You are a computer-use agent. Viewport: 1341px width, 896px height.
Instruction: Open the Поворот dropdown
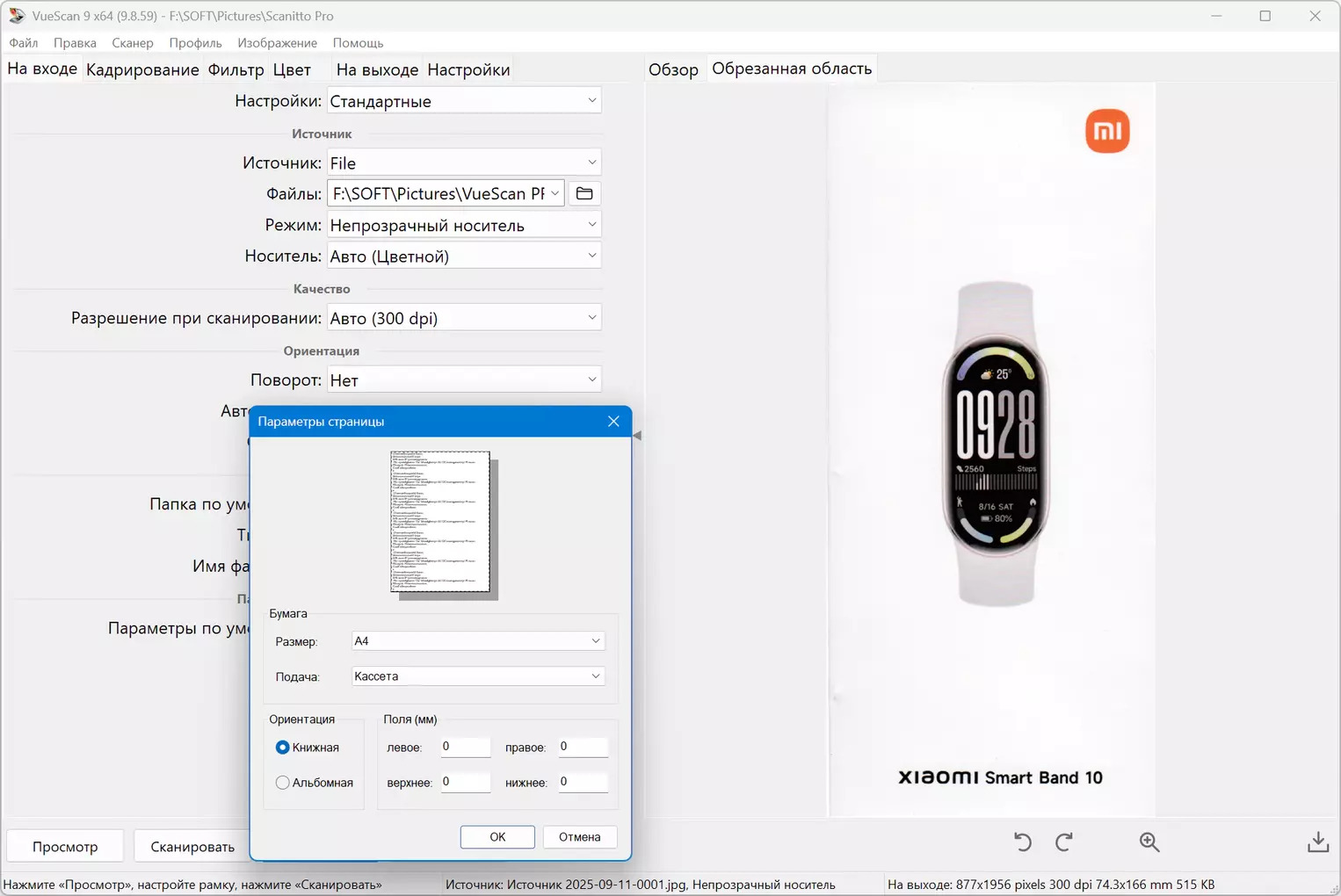click(x=464, y=379)
